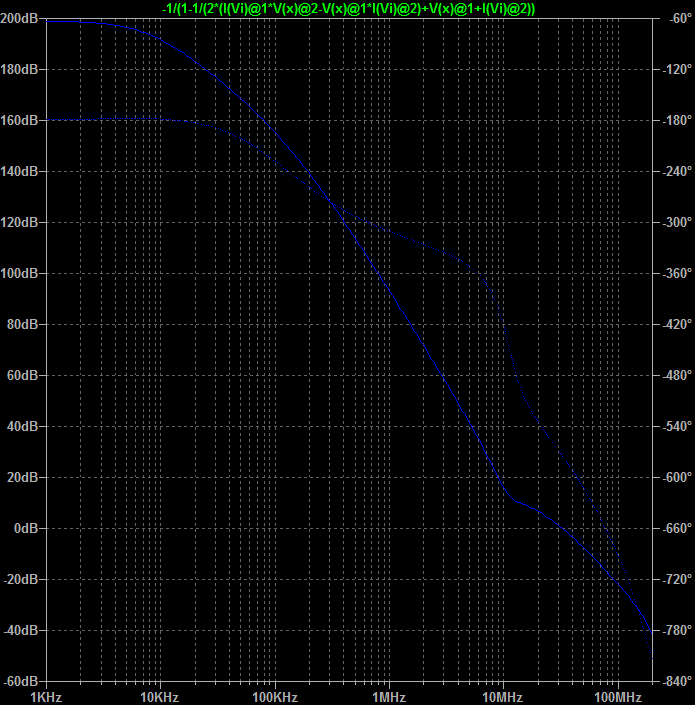Click the -240° phase axis label
The image size is (695, 705).
[x=677, y=171]
